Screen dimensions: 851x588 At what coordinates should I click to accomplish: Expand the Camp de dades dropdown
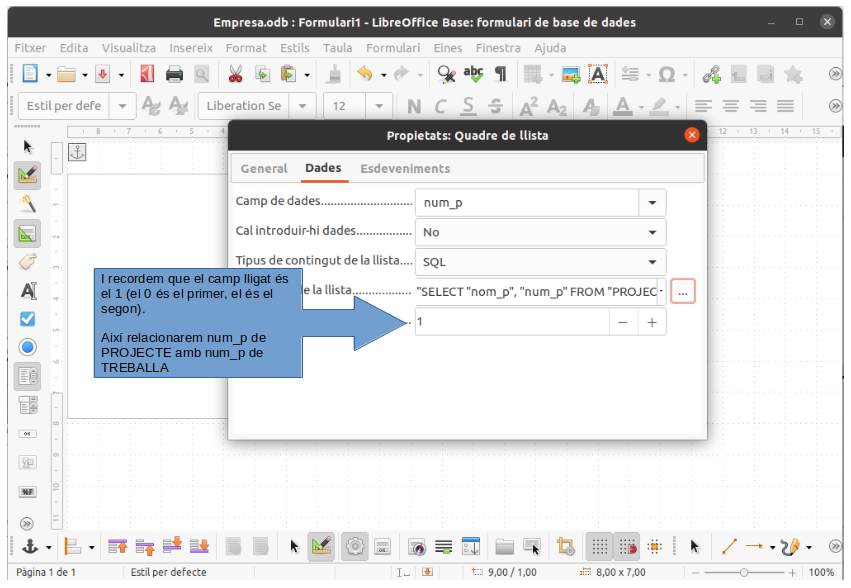tap(652, 203)
